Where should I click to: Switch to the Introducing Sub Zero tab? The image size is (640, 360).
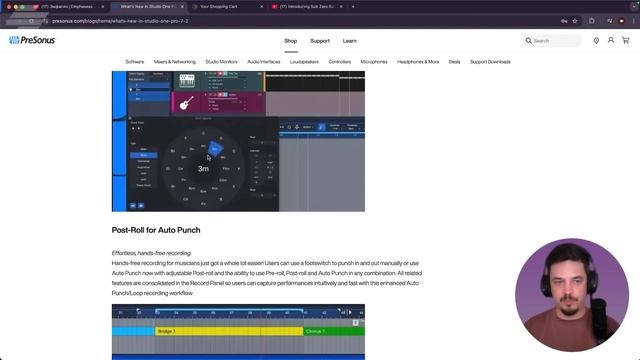pos(308,7)
